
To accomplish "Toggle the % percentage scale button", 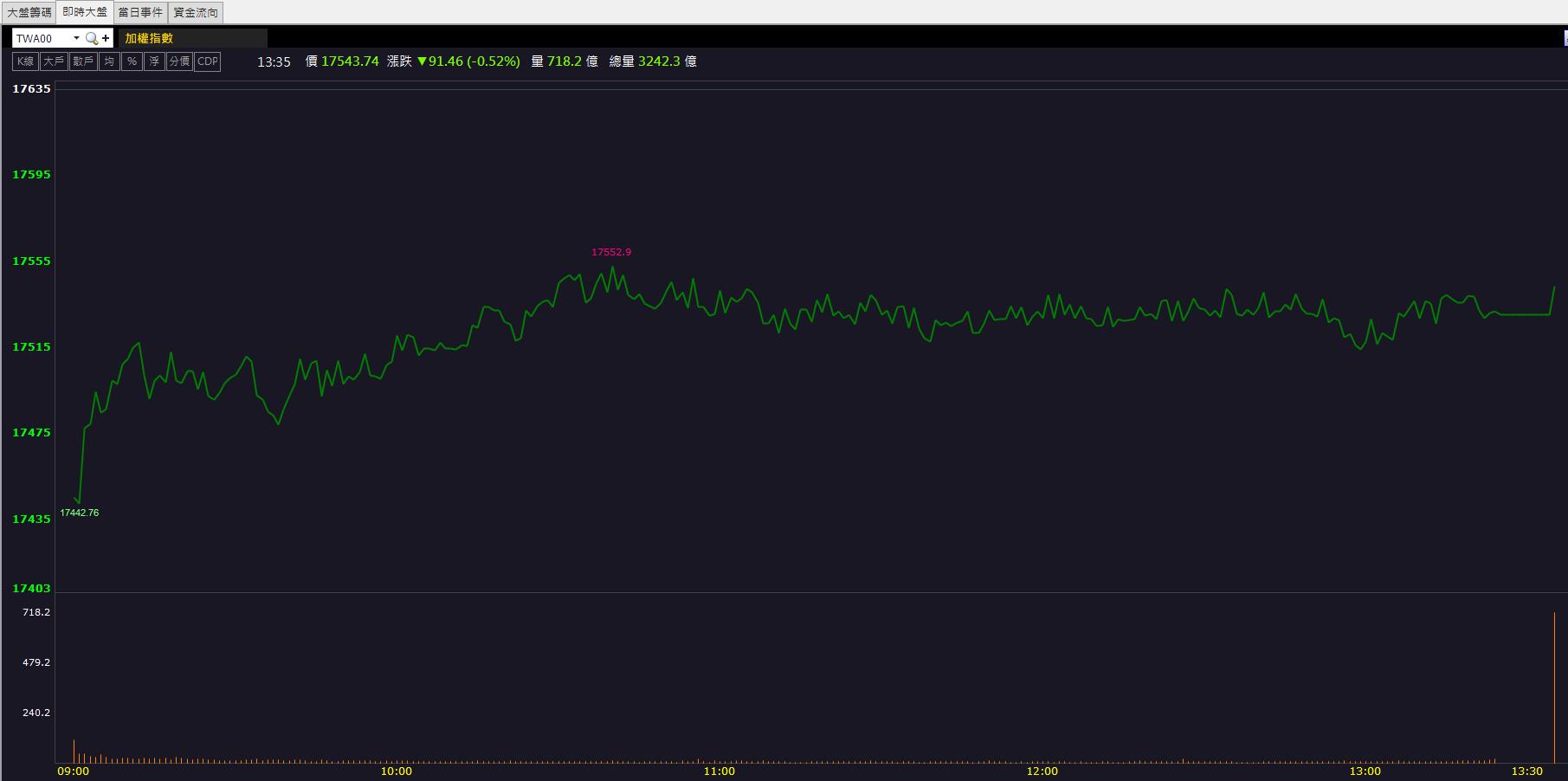I will tap(132, 61).
